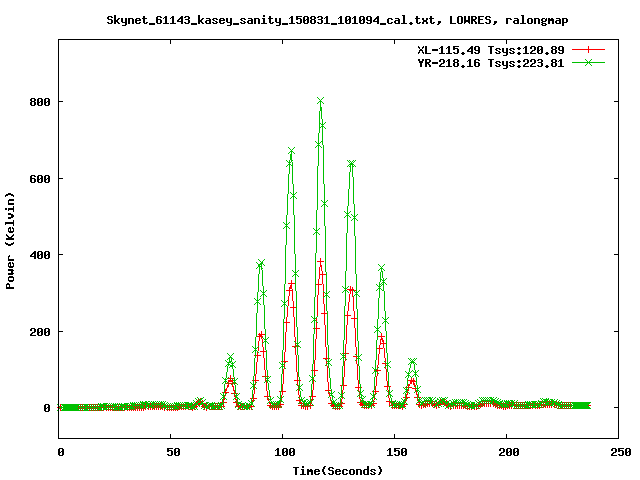This screenshot has height=480, width=640.
Task: Click the 100 tick label on the x-axis
Action: point(283,452)
